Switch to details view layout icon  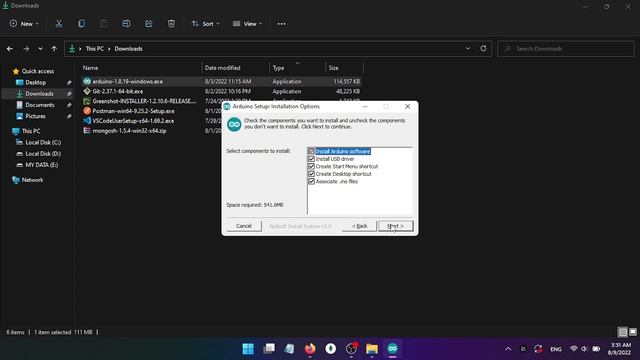623,332
